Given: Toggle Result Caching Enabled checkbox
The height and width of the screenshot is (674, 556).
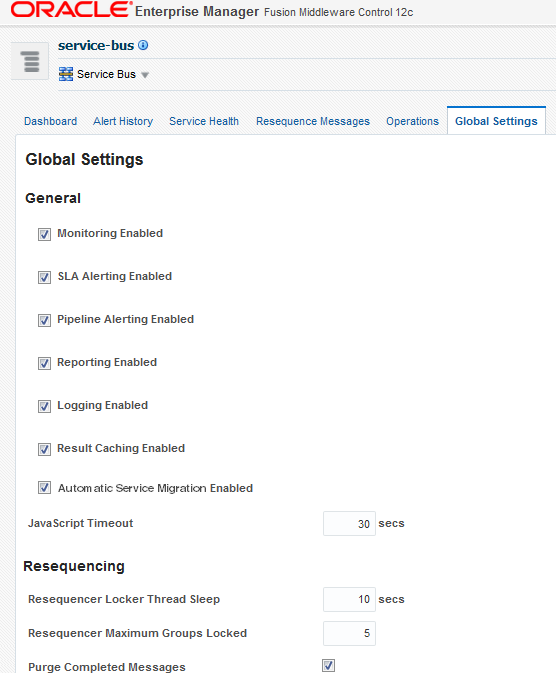Looking at the screenshot, I should coord(44,449).
